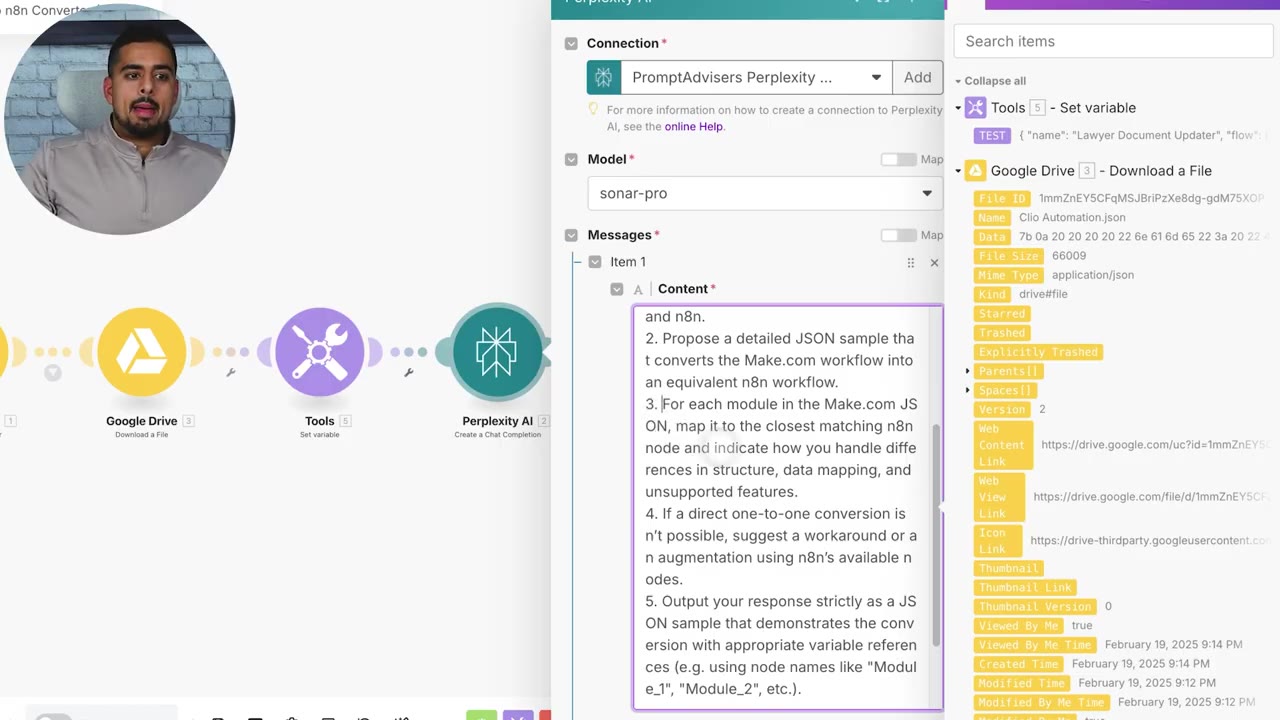Viewport: 1280px width, 720px height.
Task: Toggle the Content field checkbox
Action: (617, 289)
